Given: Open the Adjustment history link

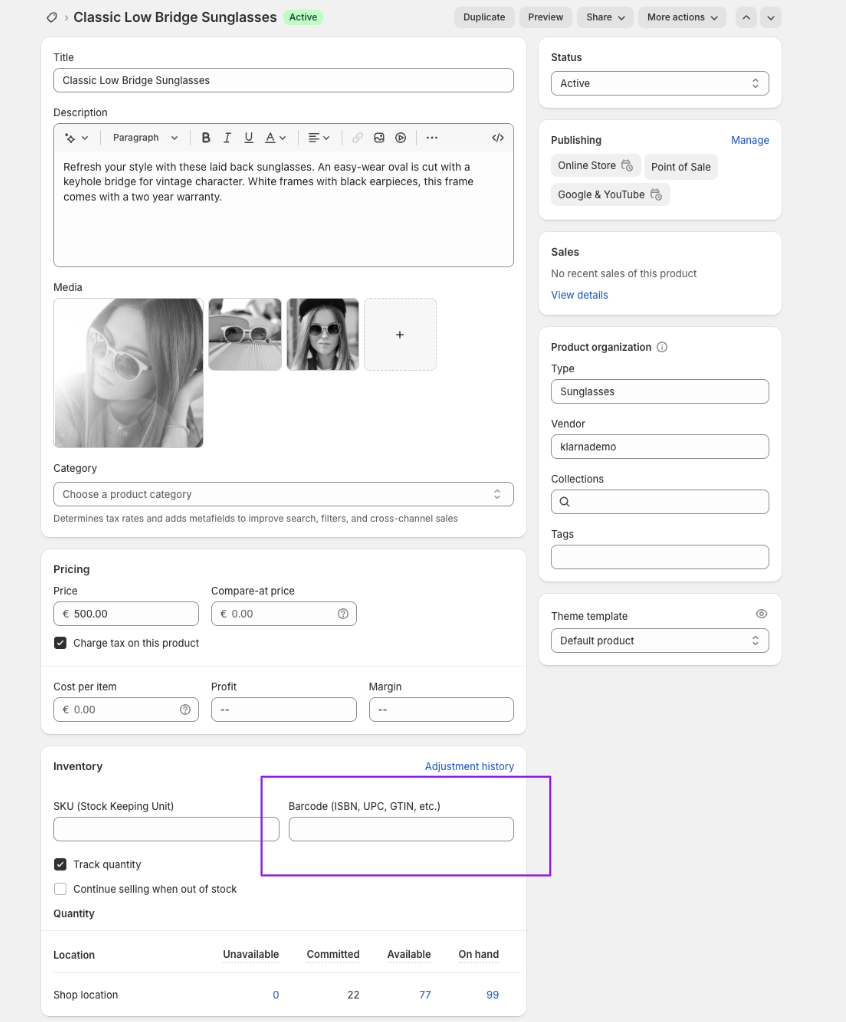Looking at the screenshot, I should 469,766.
